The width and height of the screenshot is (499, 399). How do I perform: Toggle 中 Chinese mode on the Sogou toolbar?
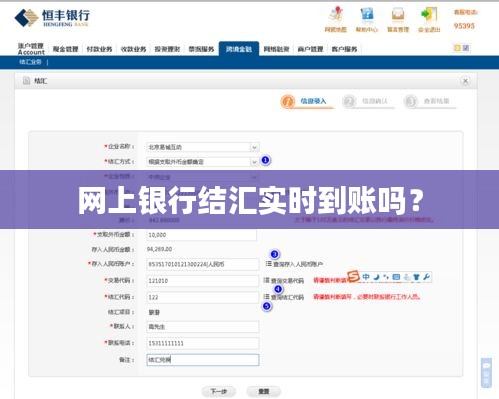pyautogui.click(x=366, y=277)
